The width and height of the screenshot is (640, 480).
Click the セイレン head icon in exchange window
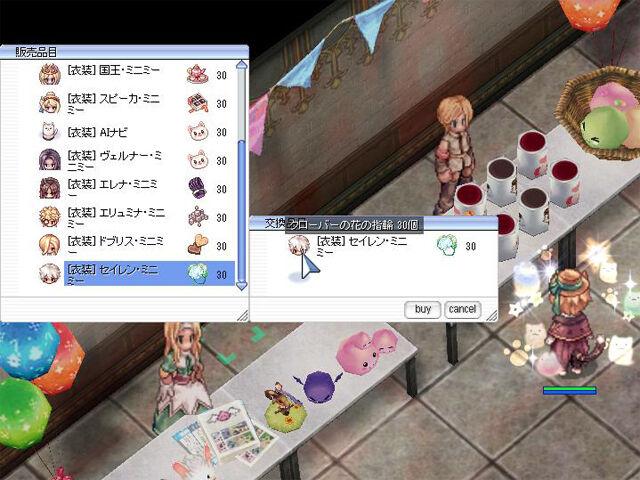pyautogui.click(x=299, y=245)
